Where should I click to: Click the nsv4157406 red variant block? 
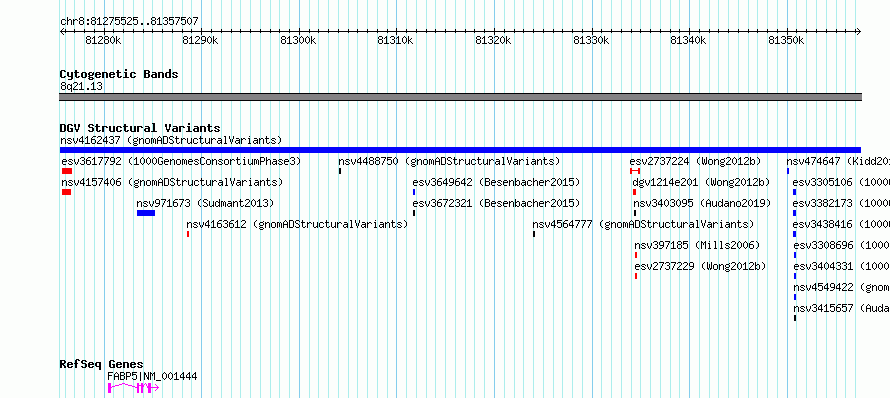point(66,192)
